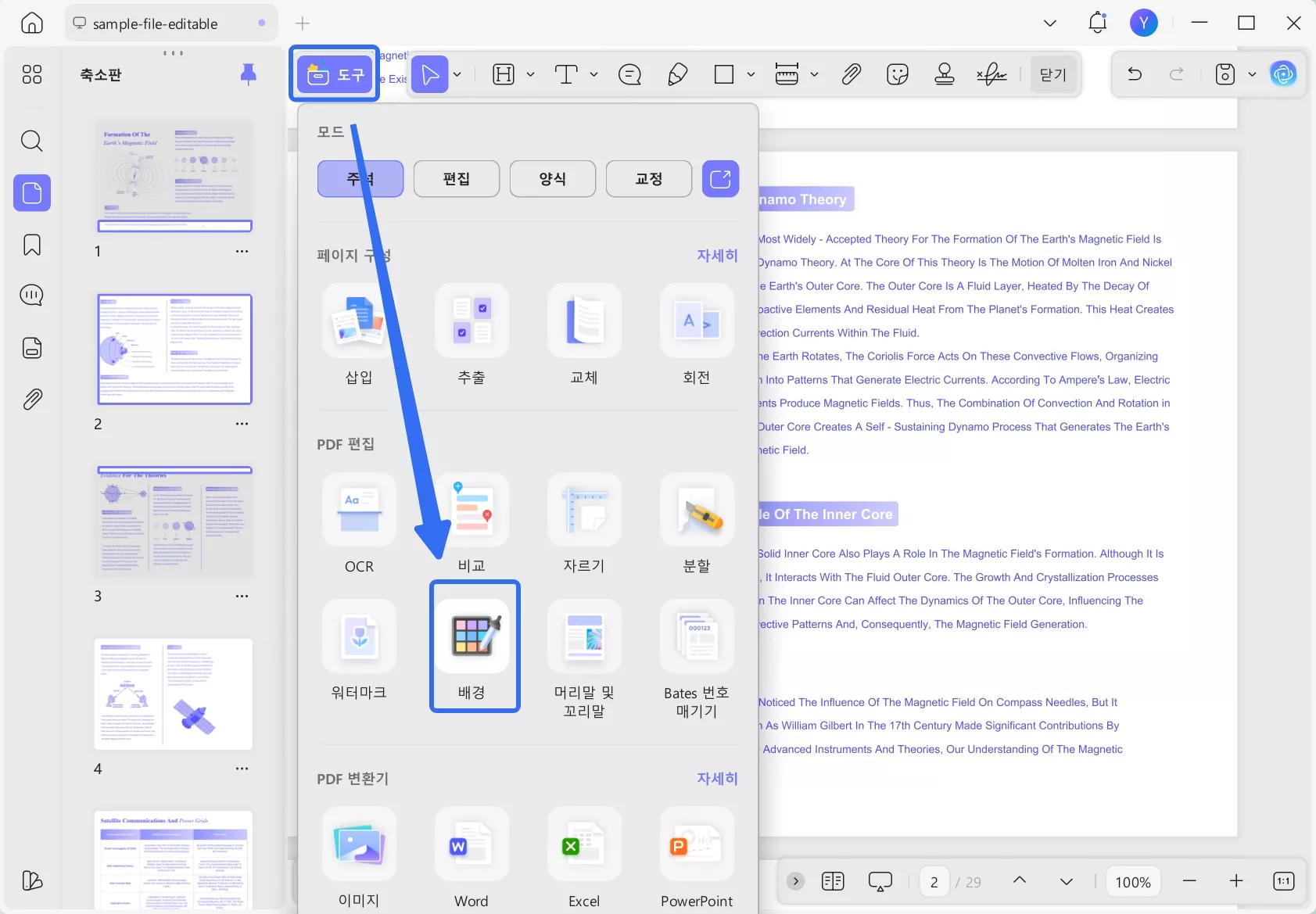Image resolution: width=1316 pixels, height=914 pixels.
Task: Convert PDF to 이미지 image
Action: point(359,858)
